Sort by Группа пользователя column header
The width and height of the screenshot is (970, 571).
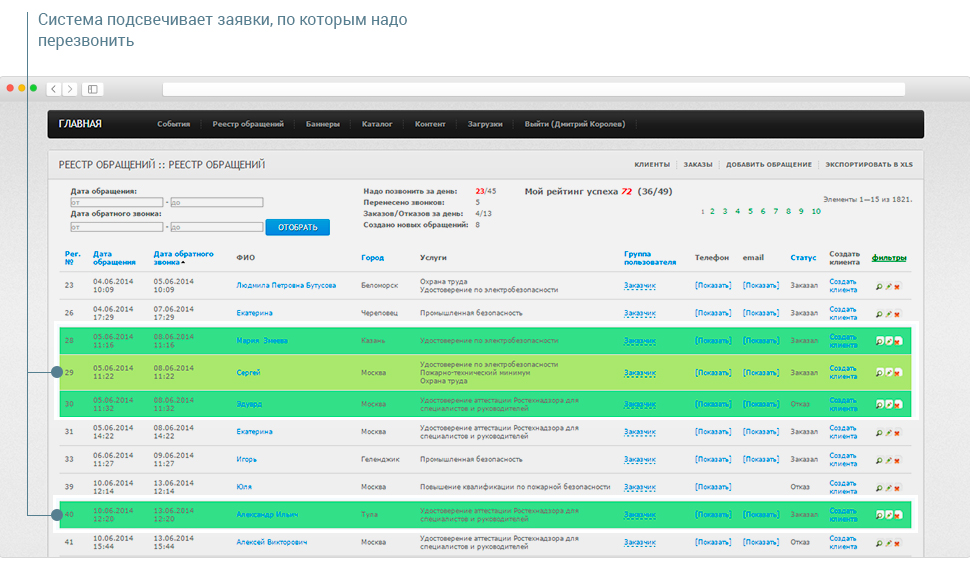coord(650,258)
